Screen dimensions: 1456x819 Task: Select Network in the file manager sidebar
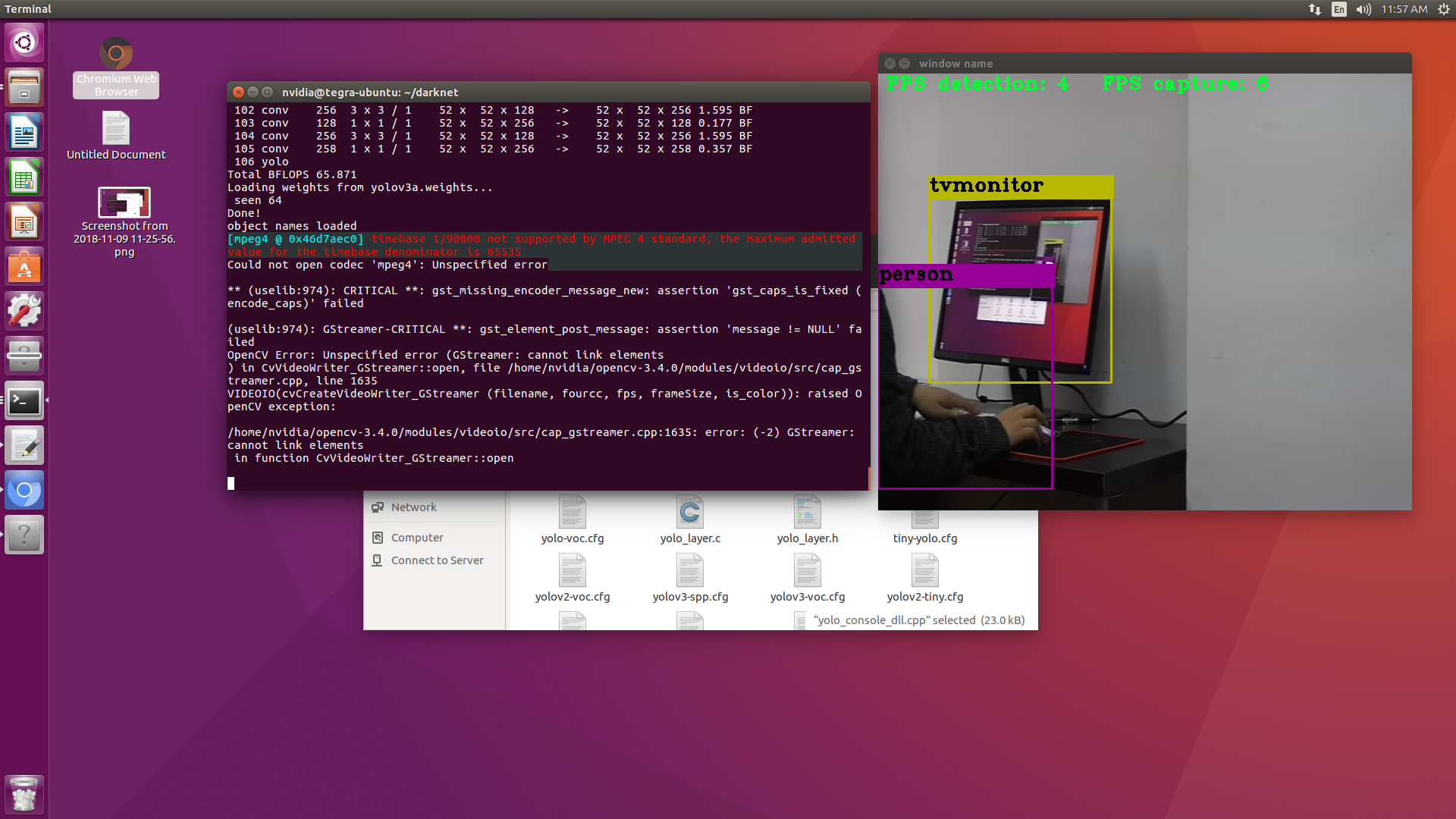point(413,507)
